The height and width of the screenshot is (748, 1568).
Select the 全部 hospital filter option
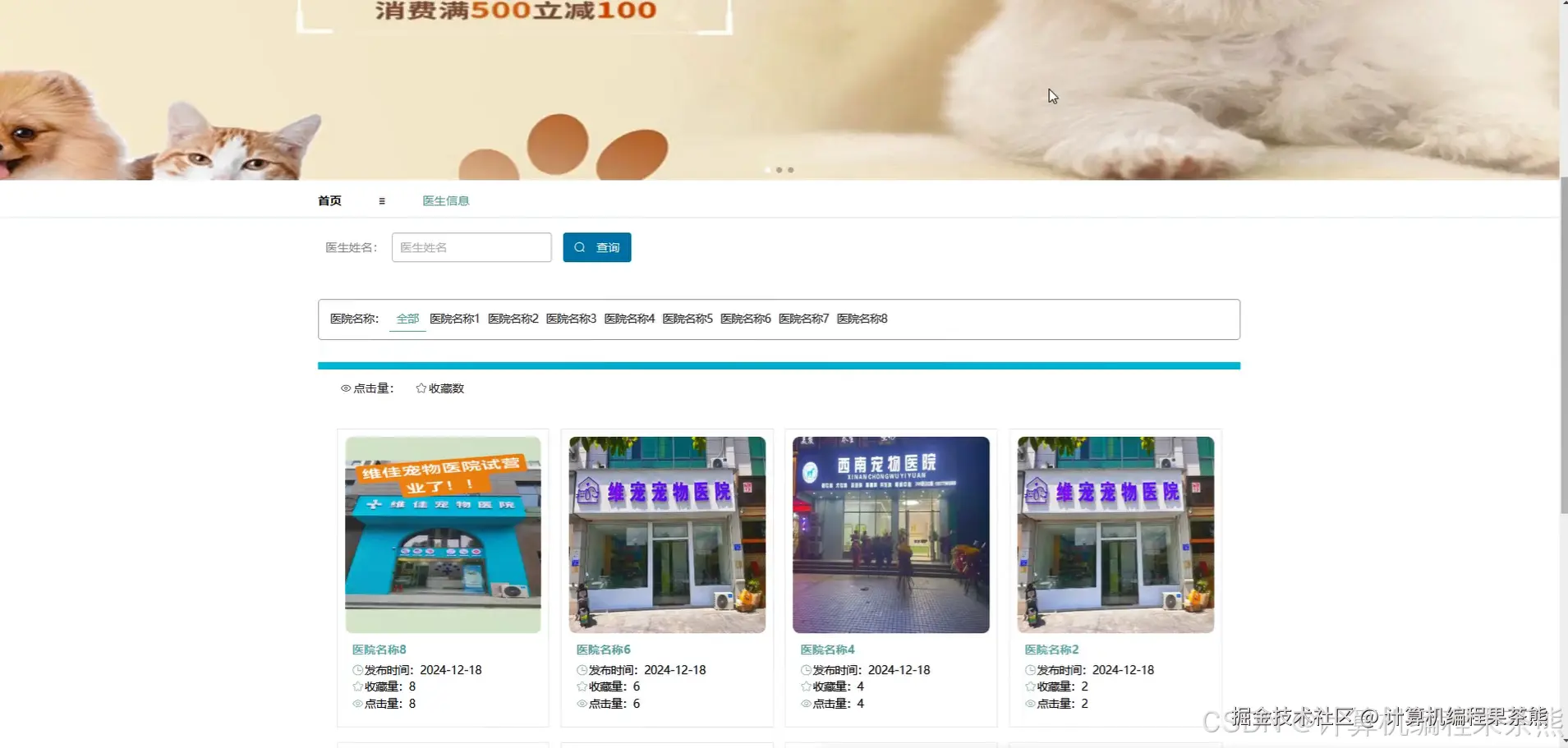tap(407, 319)
